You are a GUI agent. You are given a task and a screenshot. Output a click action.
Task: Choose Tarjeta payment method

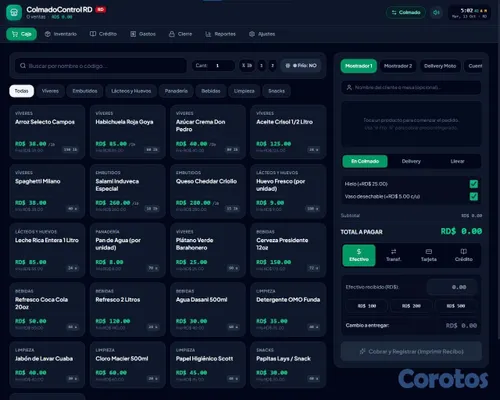[x=429, y=255]
